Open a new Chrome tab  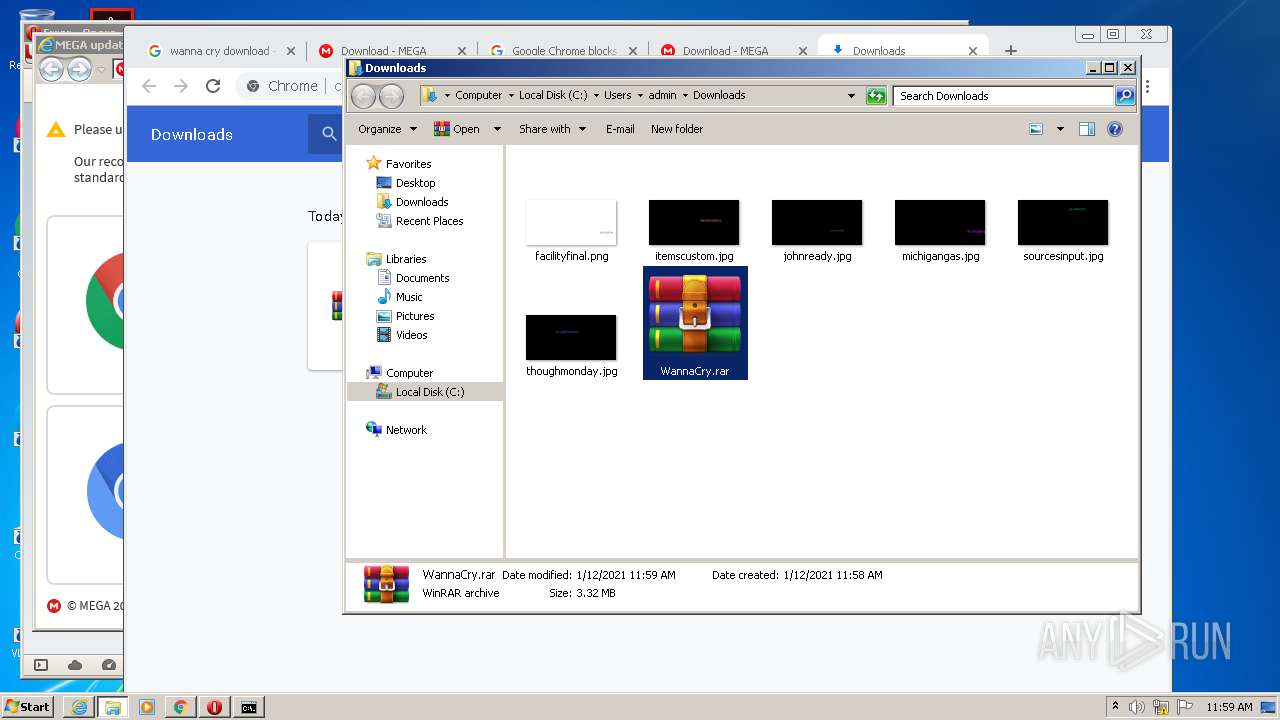coord(1011,50)
